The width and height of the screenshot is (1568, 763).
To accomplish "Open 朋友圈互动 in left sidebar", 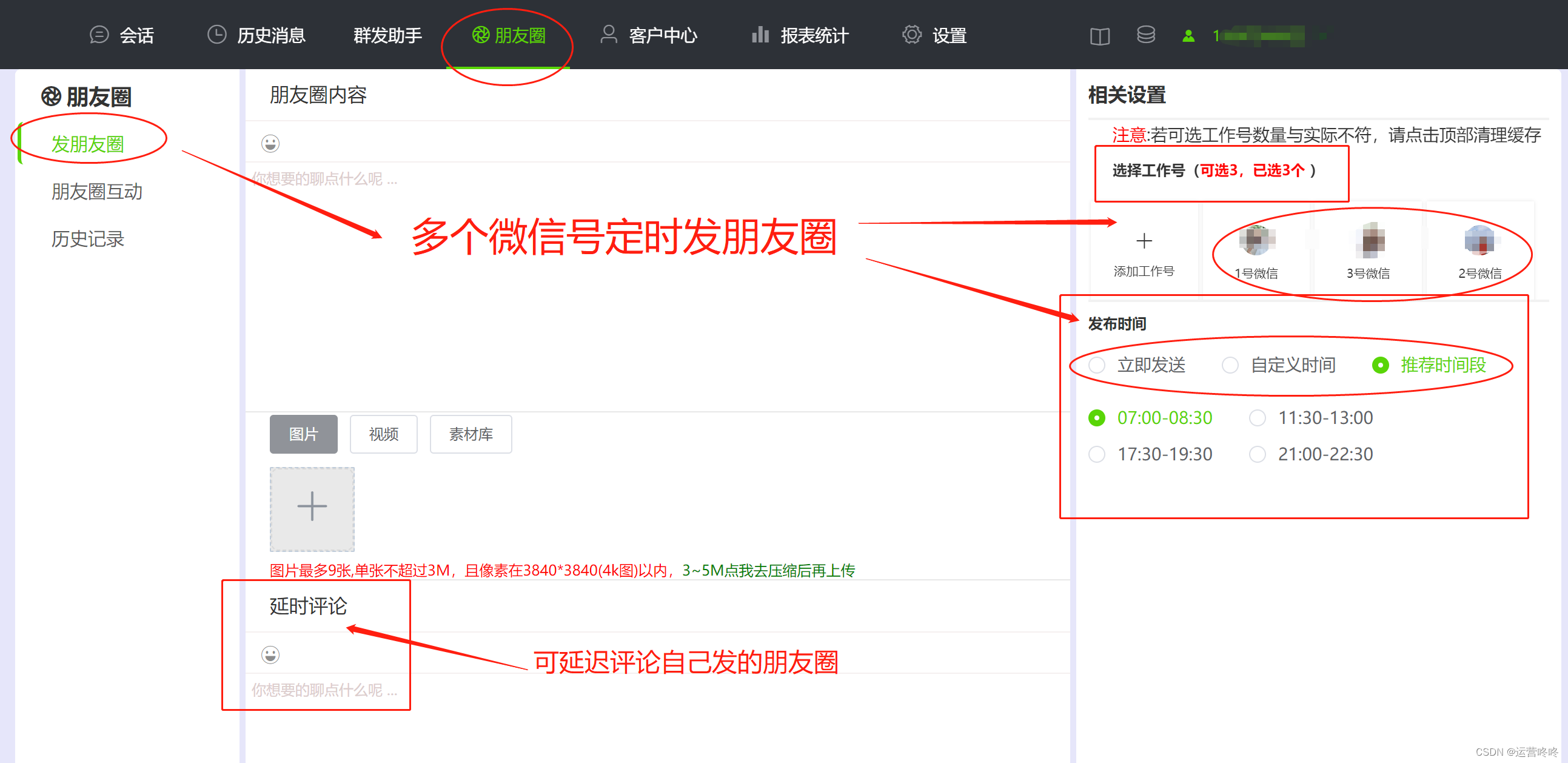I will pyautogui.click(x=96, y=192).
